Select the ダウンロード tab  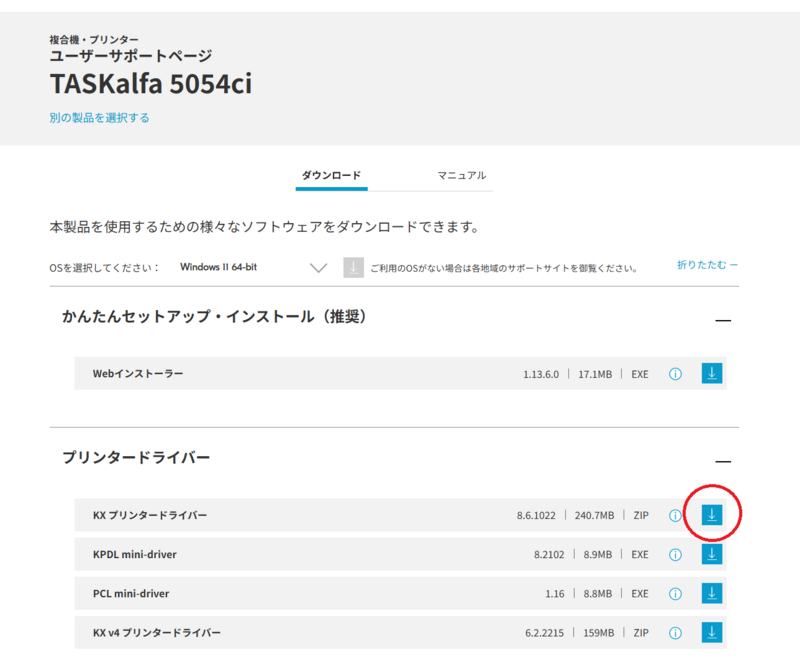coord(331,176)
